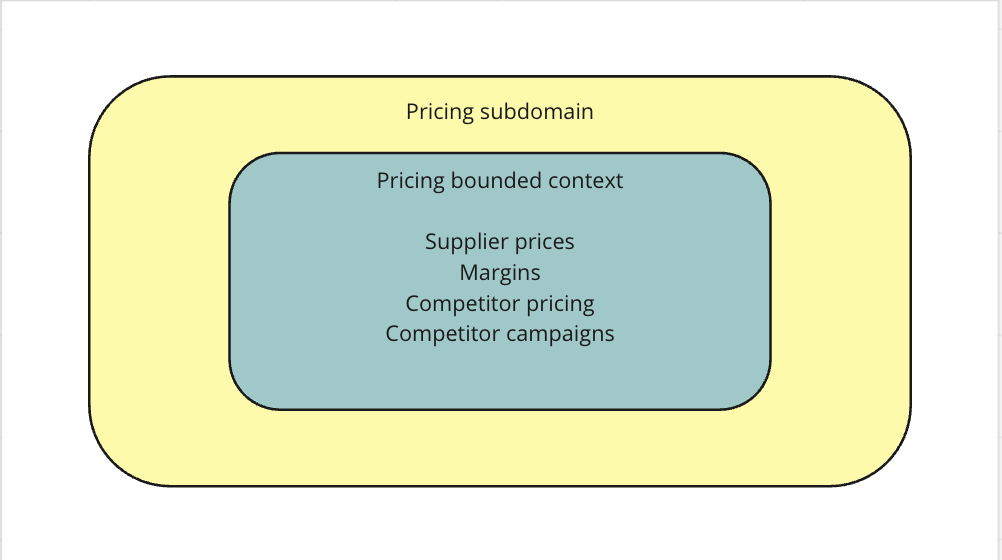
Task: Select the "Competitor campaigns" text line
Action: coord(499,333)
